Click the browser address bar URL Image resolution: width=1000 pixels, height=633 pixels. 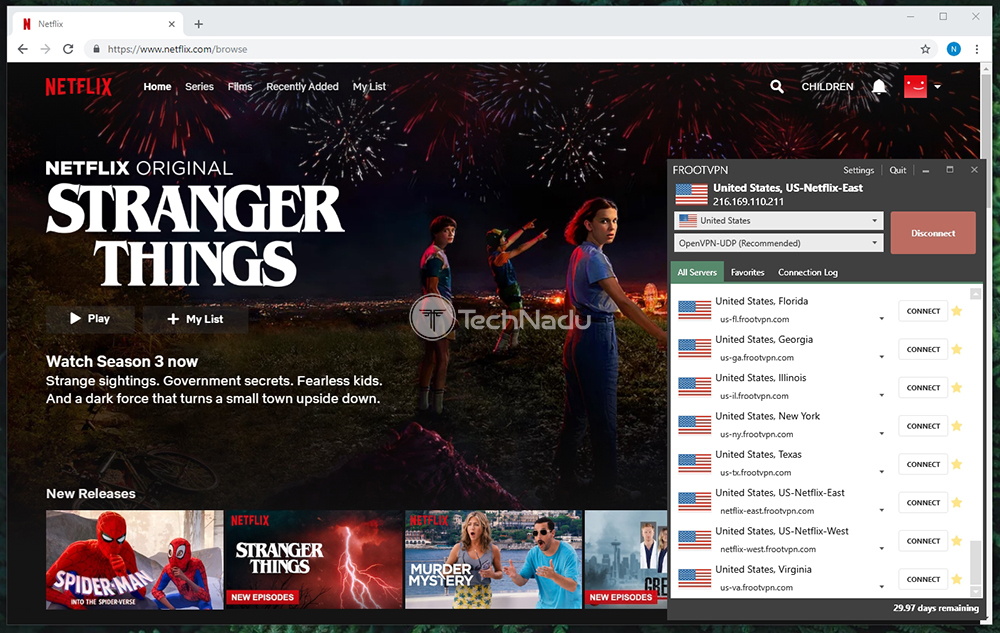pyautogui.click(x=177, y=49)
